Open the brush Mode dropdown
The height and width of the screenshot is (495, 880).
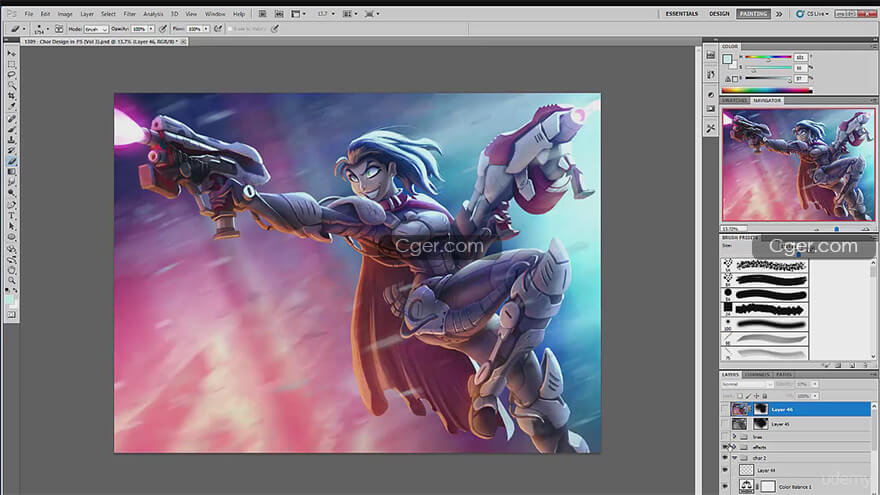pyautogui.click(x=96, y=29)
